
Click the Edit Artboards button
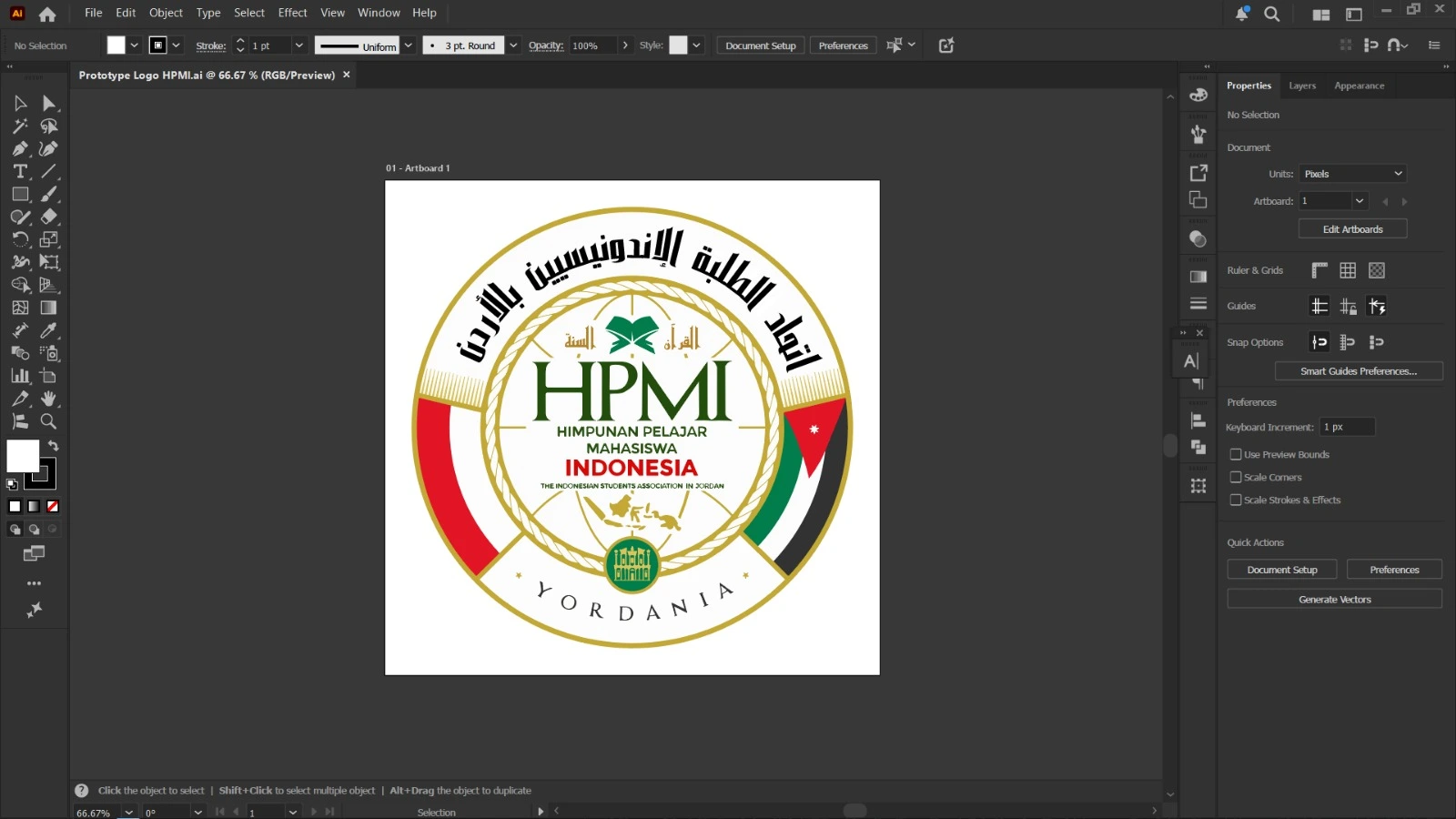1352,229
